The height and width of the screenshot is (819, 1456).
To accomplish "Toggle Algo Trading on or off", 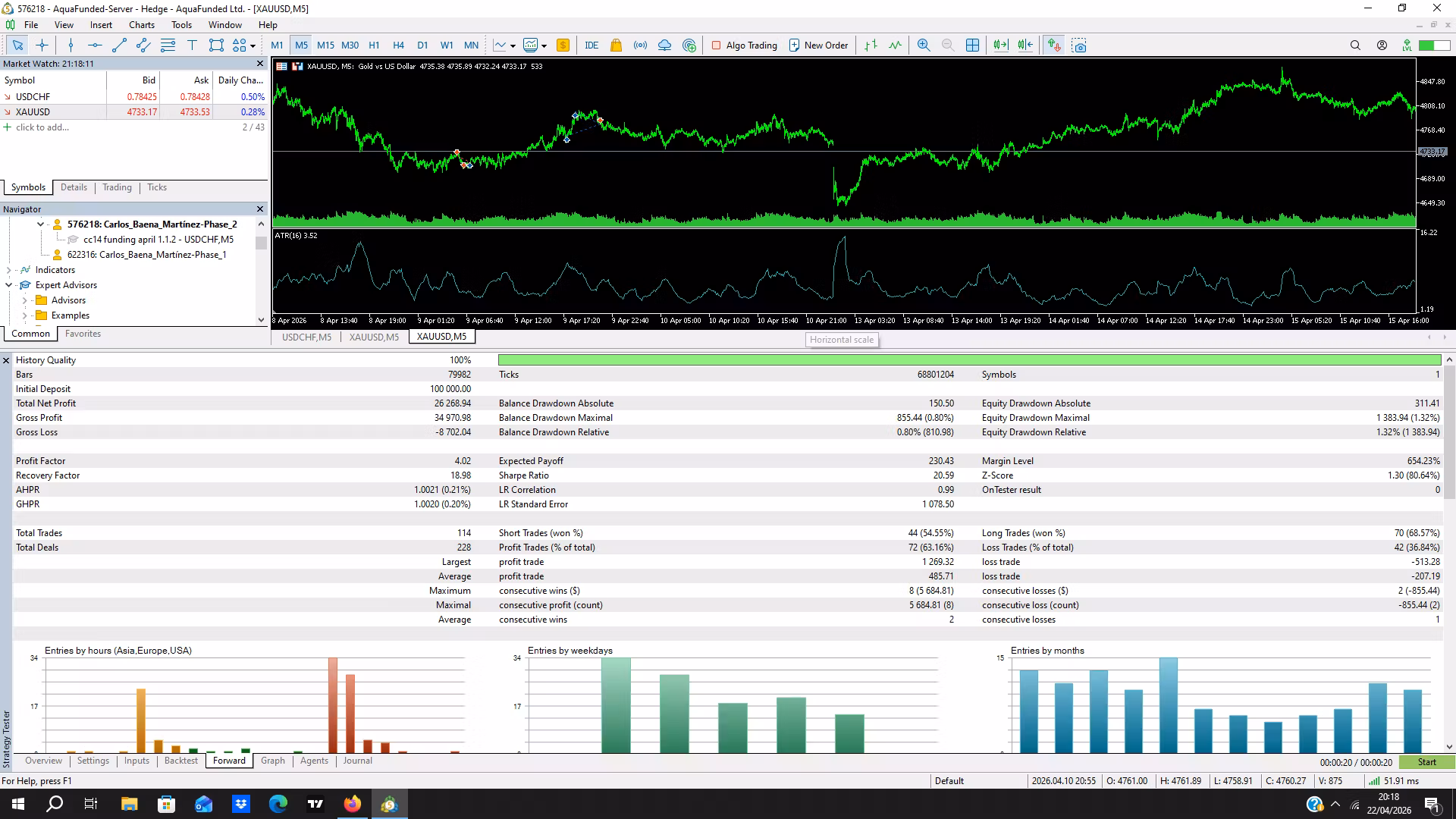I will tap(744, 45).
